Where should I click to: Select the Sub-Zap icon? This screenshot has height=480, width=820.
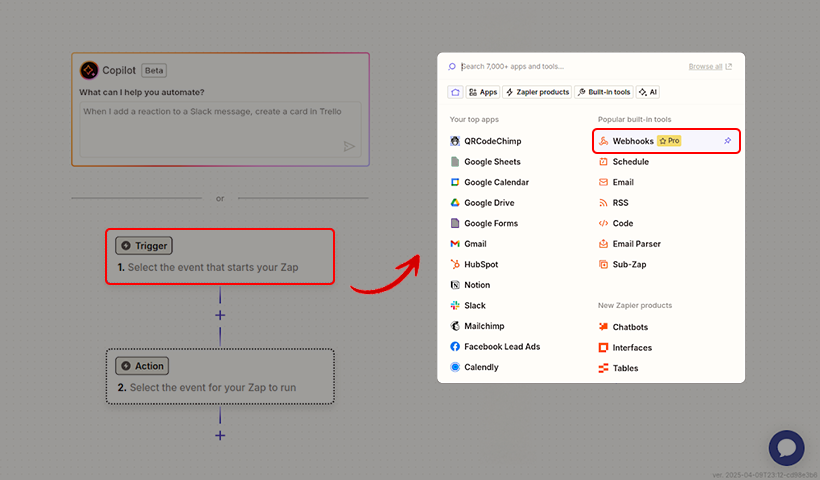click(603, 265)
